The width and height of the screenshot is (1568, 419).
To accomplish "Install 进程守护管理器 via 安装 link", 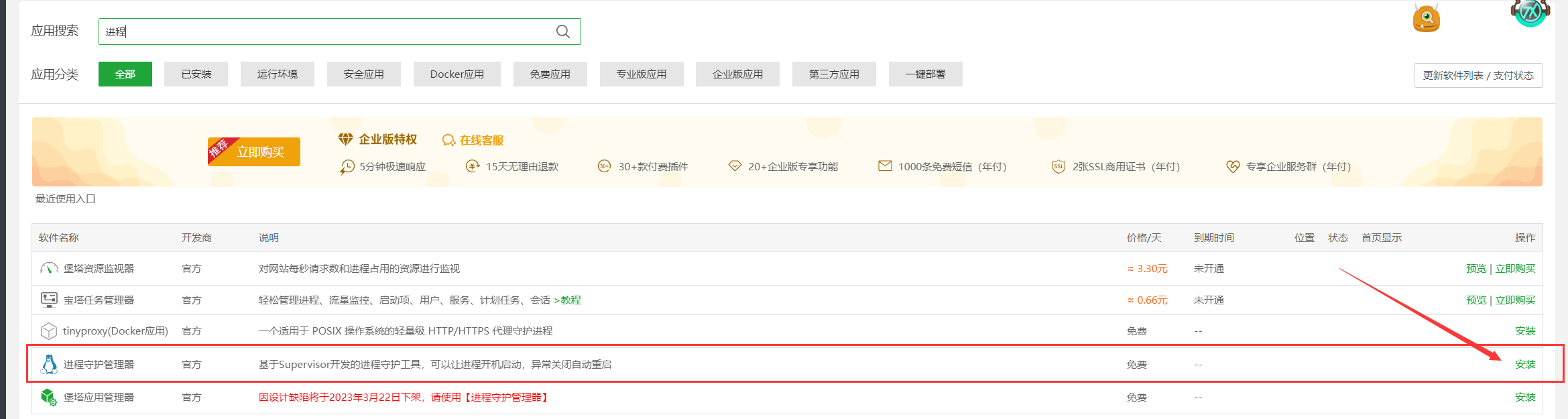I will (1524, 364).
